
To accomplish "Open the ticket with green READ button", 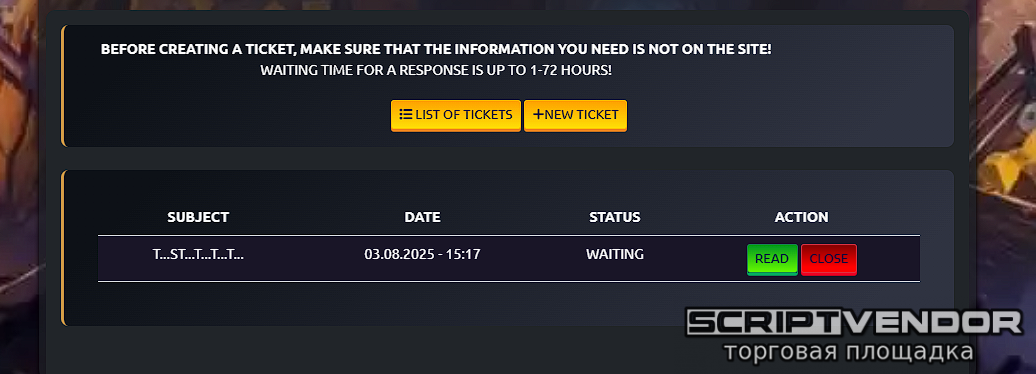I will pyautogui.click(x=772, y=259).
